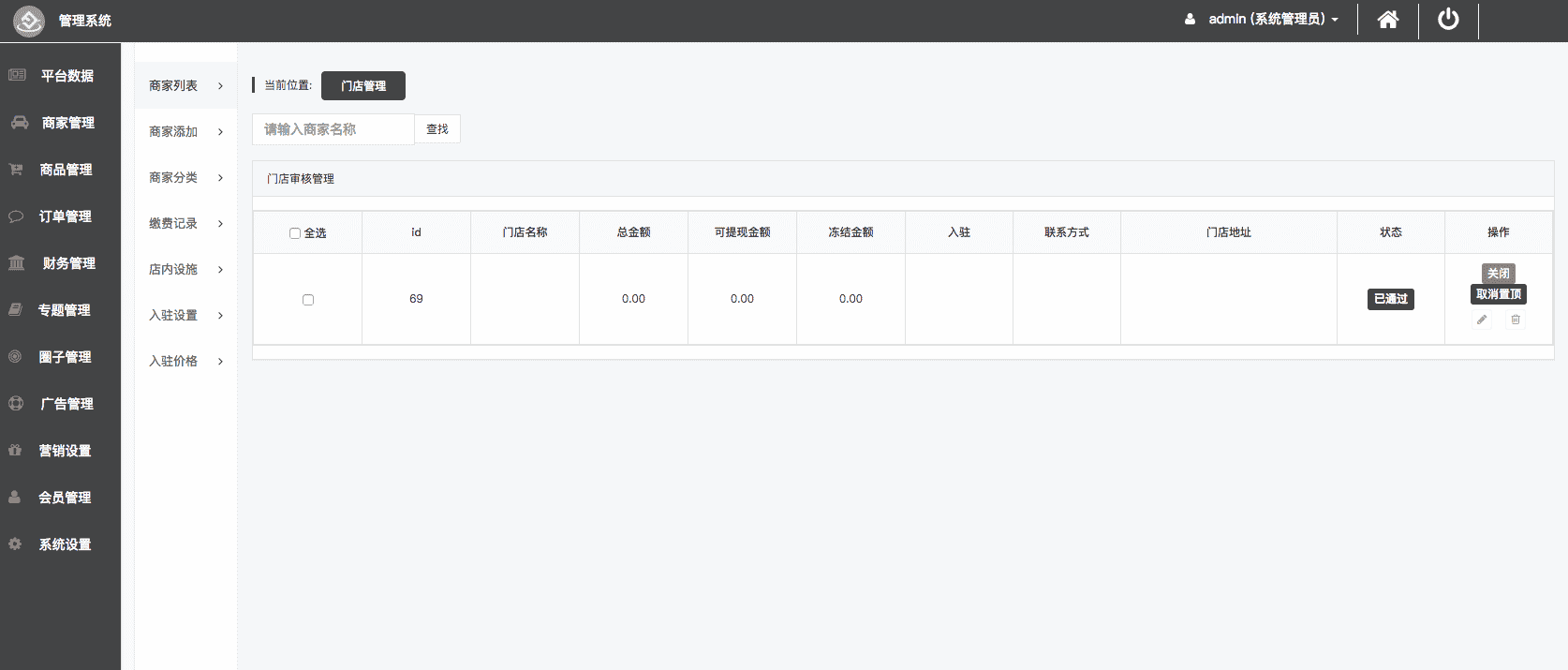Click the 状态 column header

(x=1391, y=232)
